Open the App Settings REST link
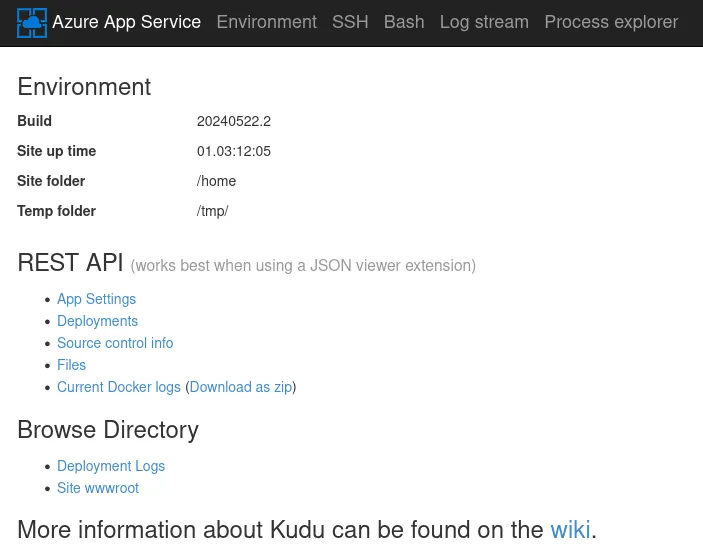 96,299
